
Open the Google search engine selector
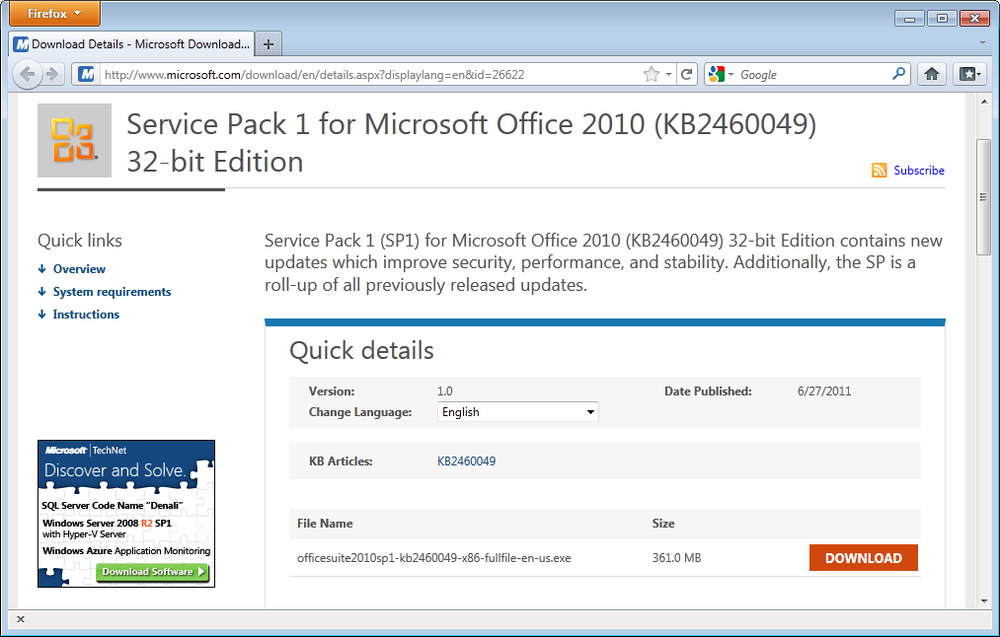point(721,75)
